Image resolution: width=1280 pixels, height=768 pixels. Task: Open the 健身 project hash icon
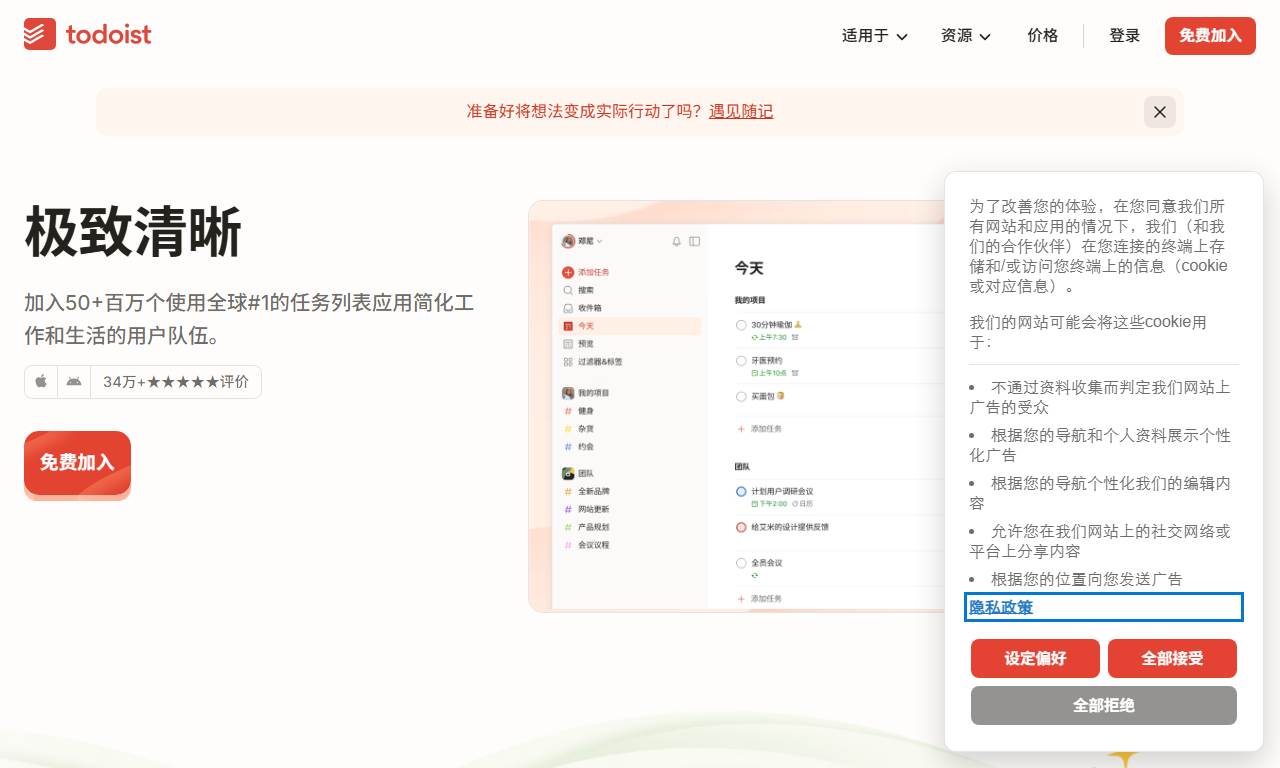(568, 411)
